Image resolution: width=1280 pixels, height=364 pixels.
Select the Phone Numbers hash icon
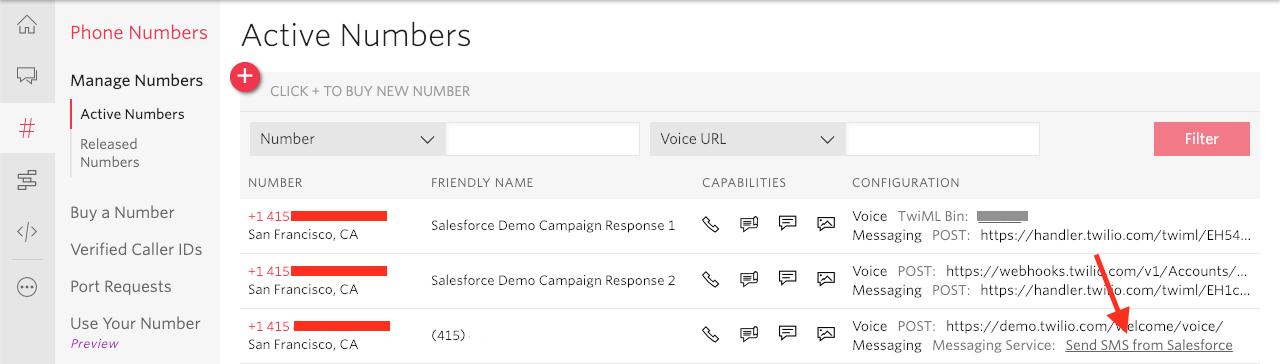point(27,127)
